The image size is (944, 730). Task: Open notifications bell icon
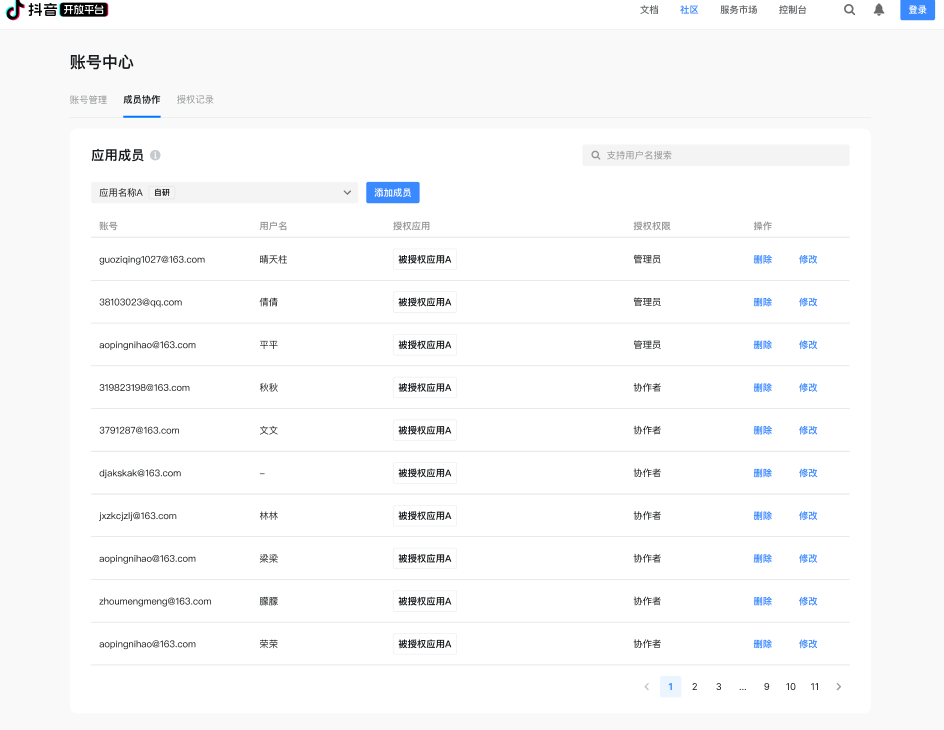click(x=879, y=10)
